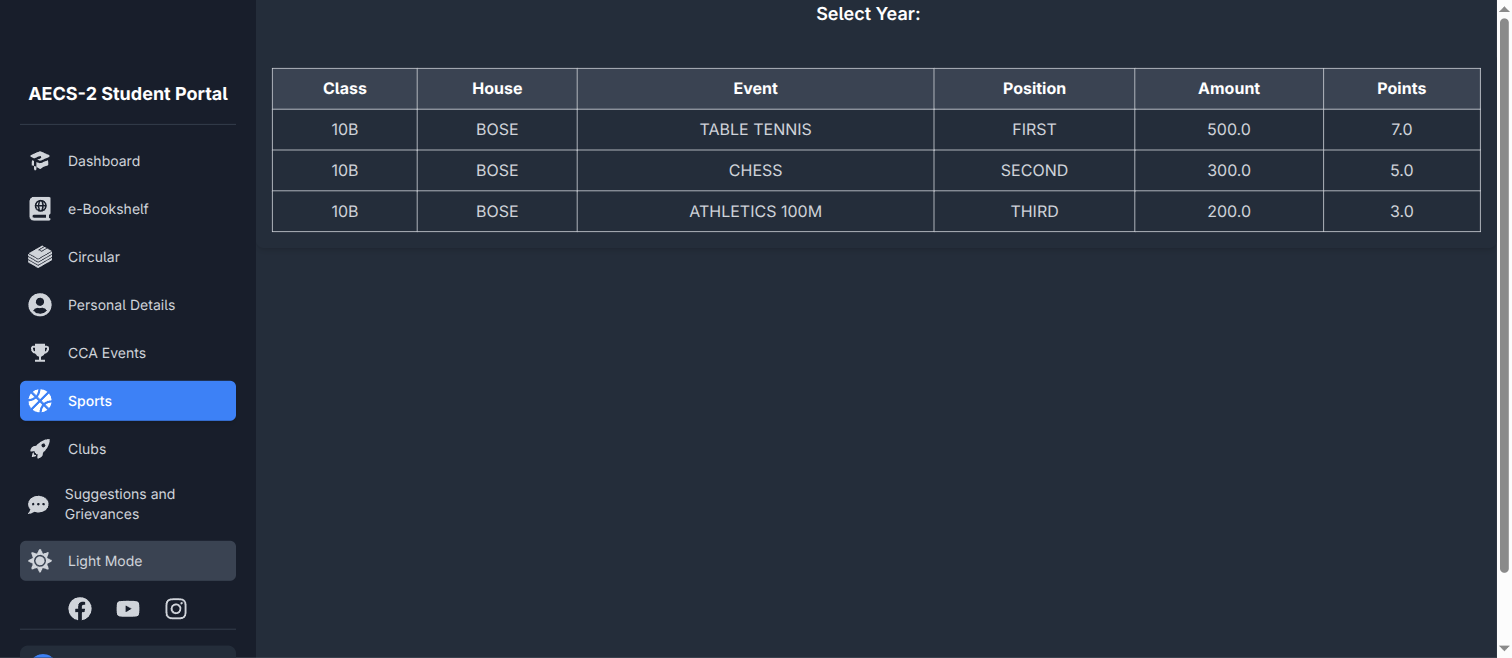This screenshot has width=1512, height=658.
Task: Click the Clubs rocket icon
Action: pyautogui.click(x=40, y=449)
